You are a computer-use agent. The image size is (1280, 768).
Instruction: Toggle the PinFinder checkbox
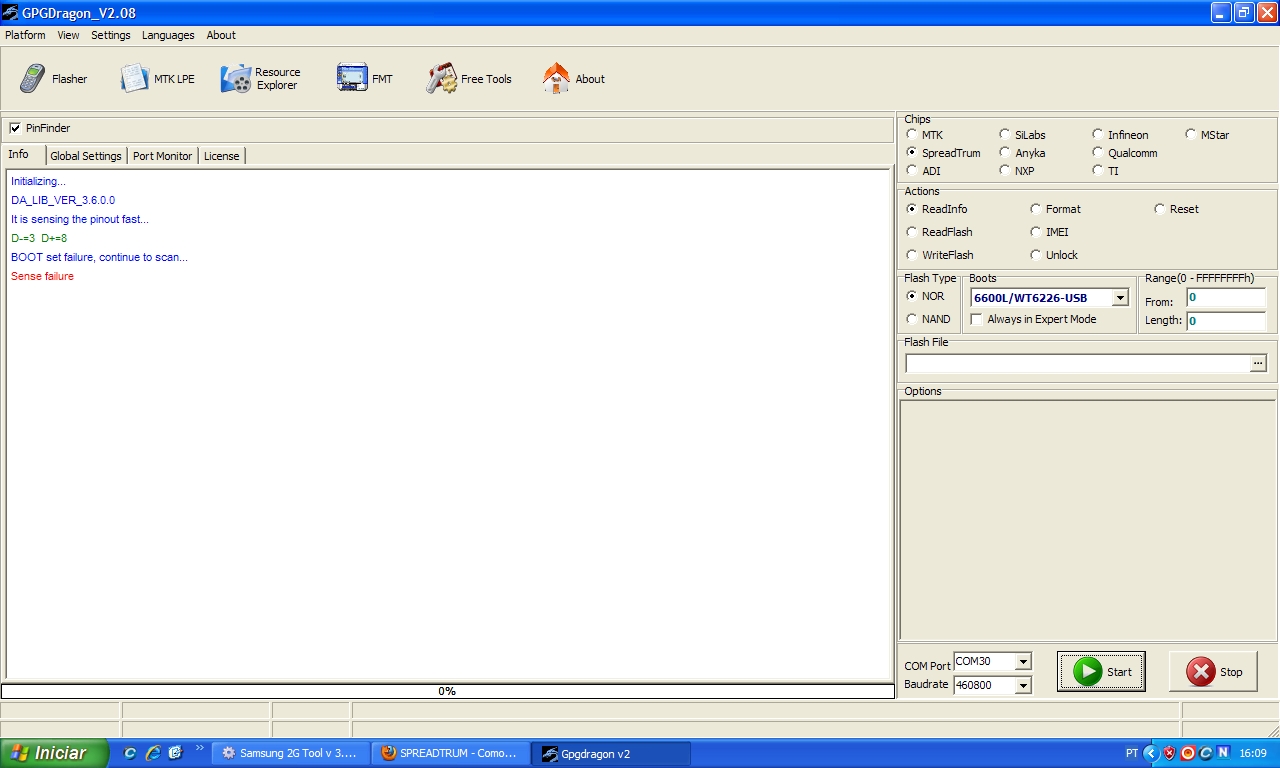(x=15, y=128)
